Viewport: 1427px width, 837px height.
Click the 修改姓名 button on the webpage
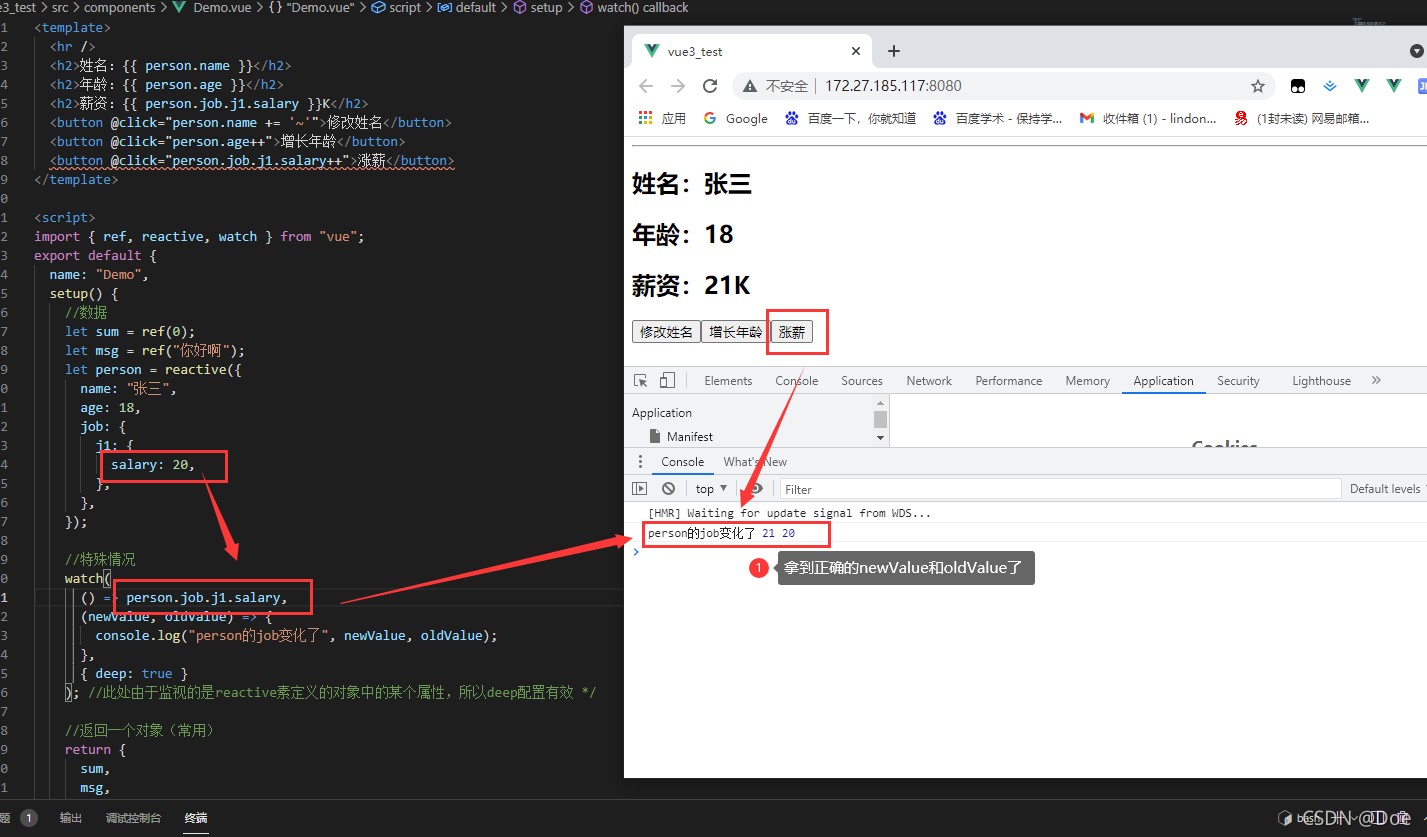(665, 331)
